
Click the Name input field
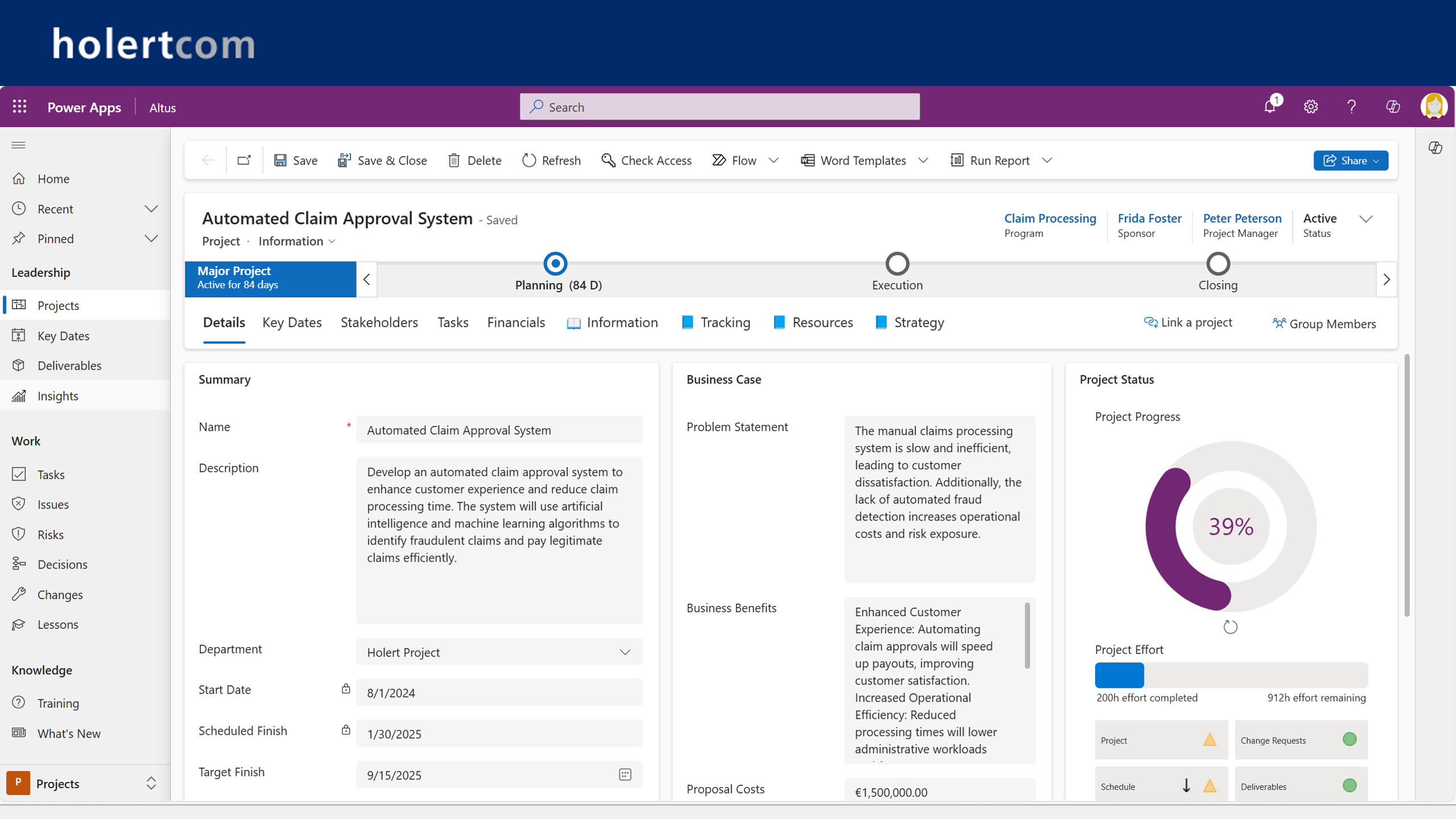click(499, 429)
